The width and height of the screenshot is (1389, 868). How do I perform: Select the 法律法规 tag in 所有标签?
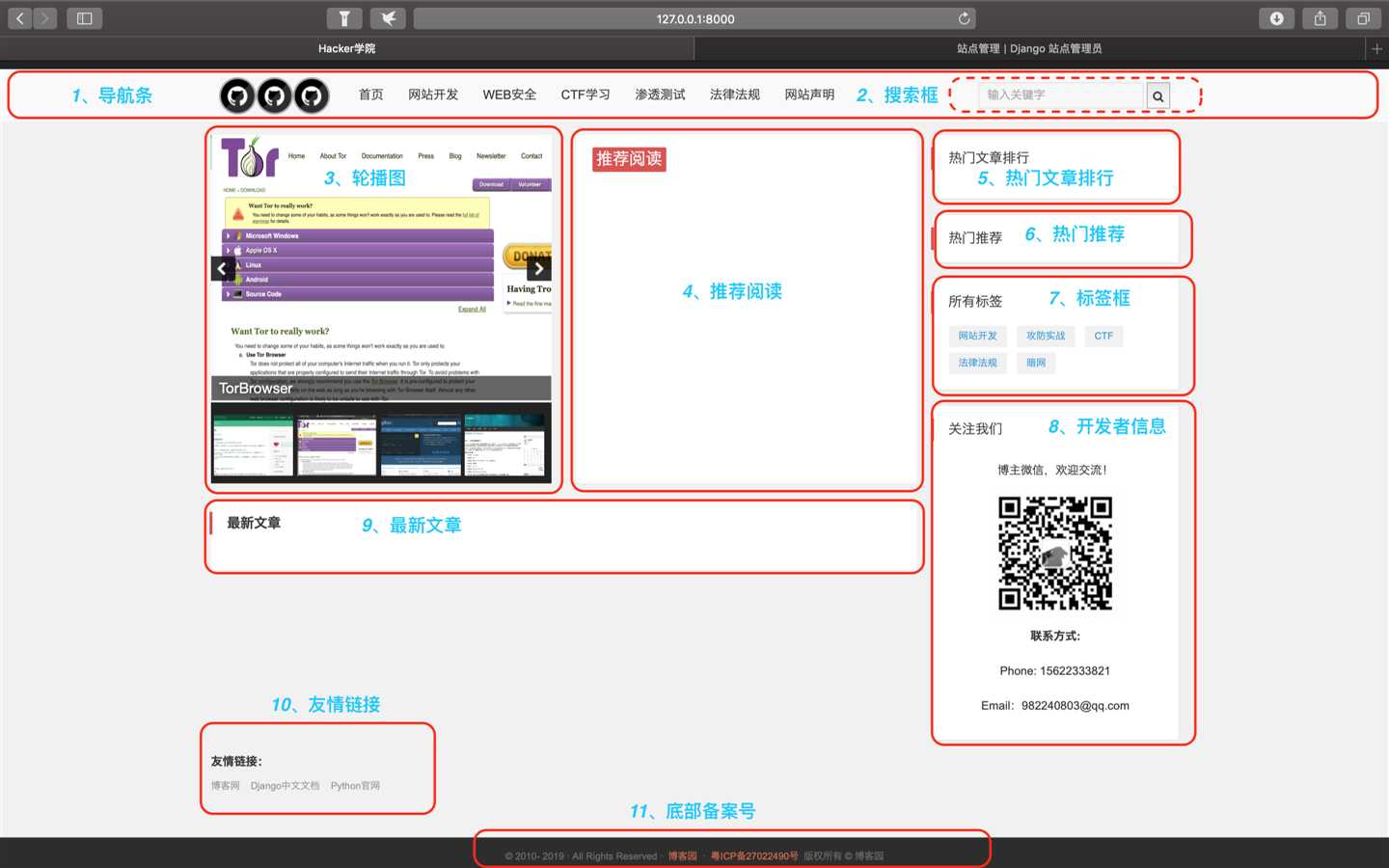pos(978,363)
